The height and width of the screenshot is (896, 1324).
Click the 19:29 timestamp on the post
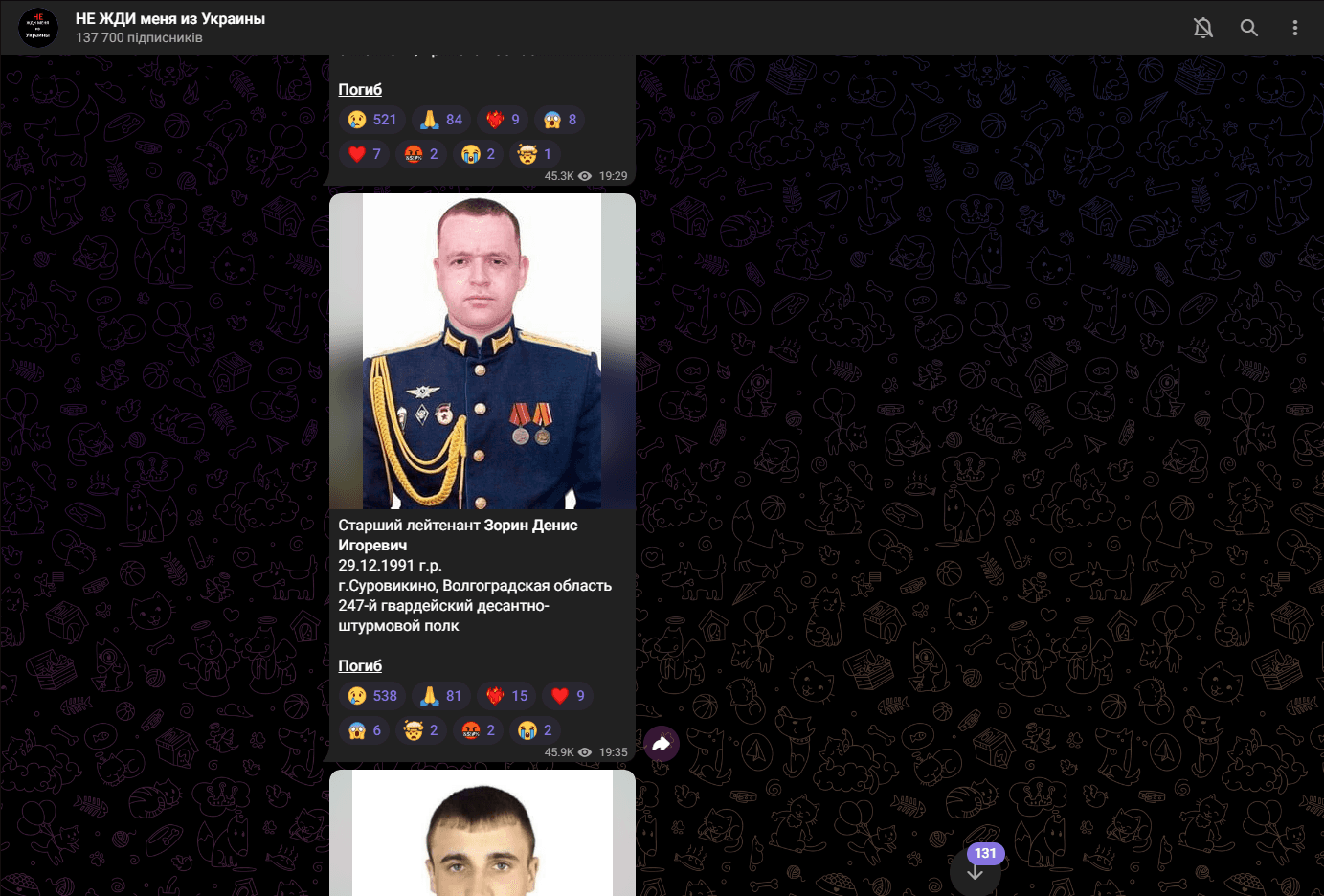(614, 176)
